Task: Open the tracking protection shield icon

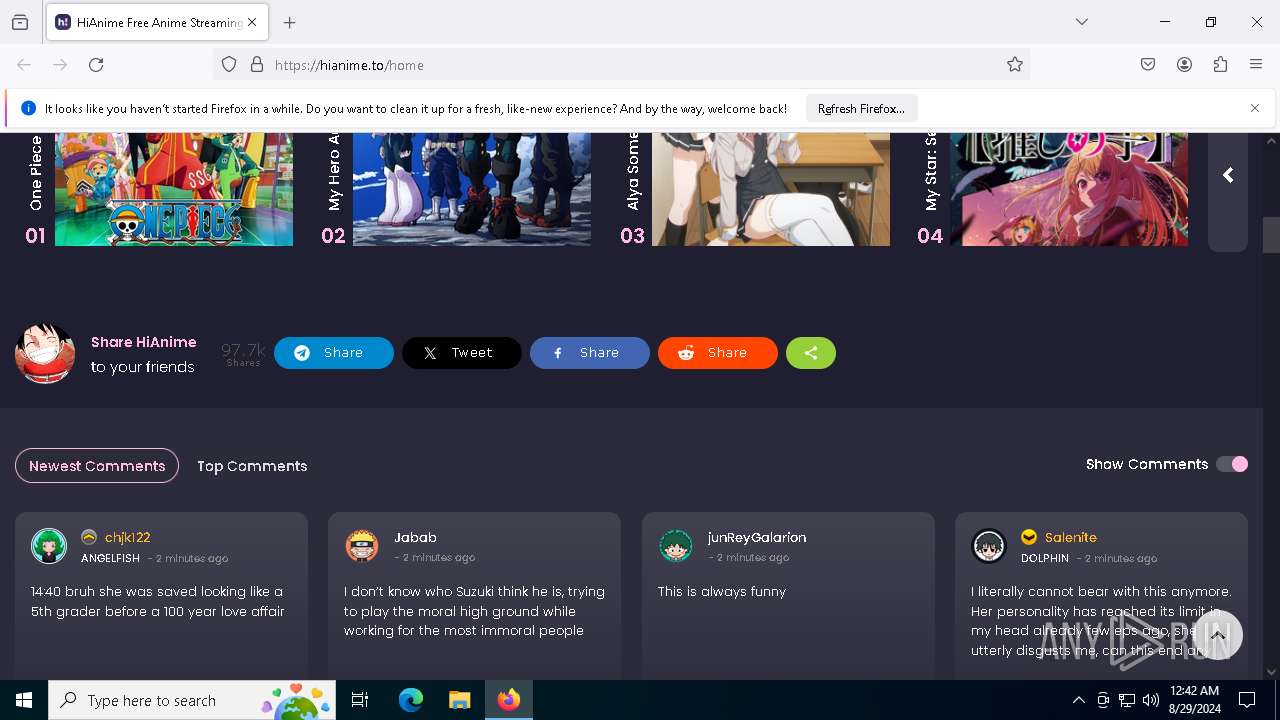Action: coord(229,65)
